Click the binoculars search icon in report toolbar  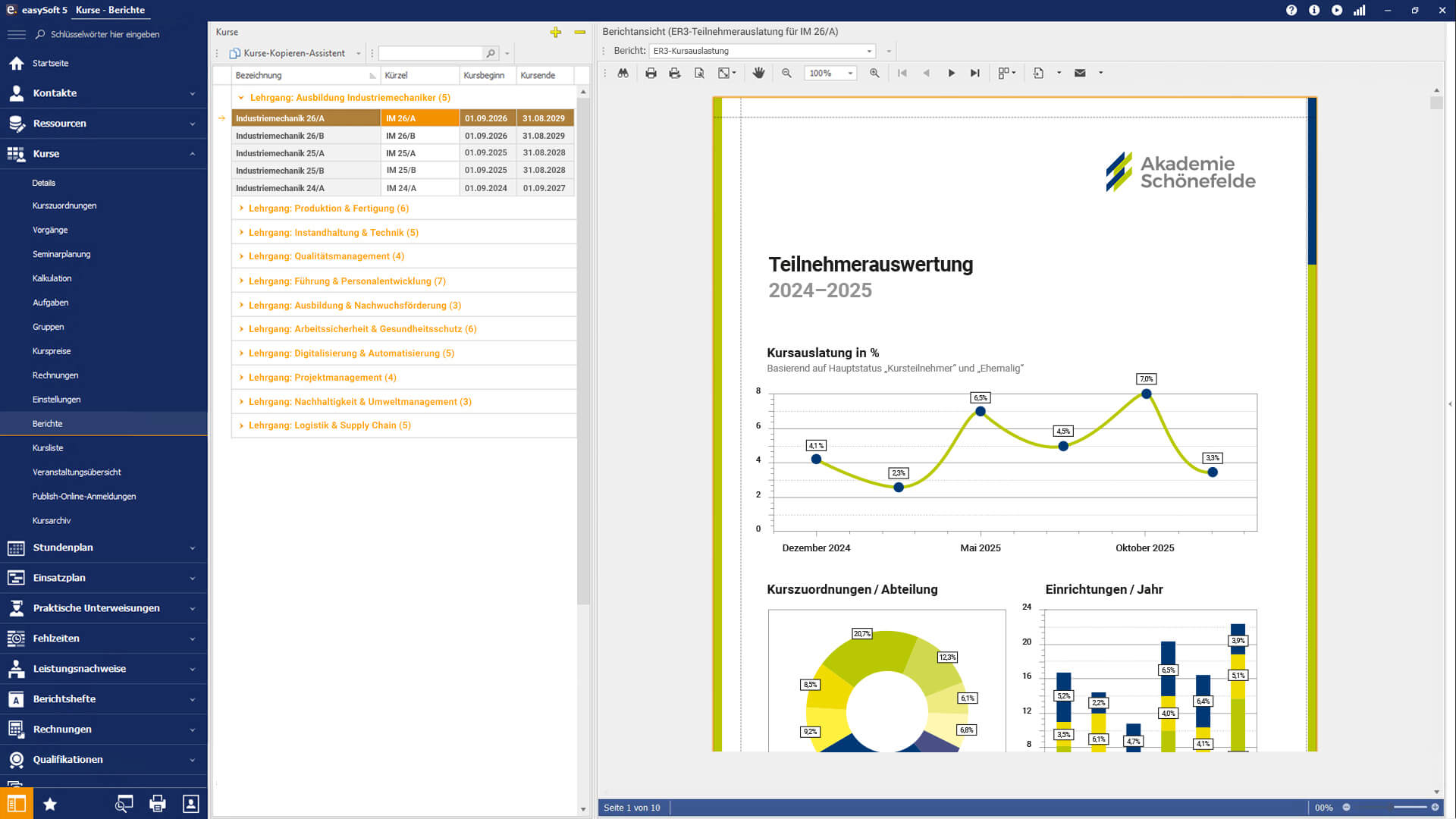pos(623,73)
